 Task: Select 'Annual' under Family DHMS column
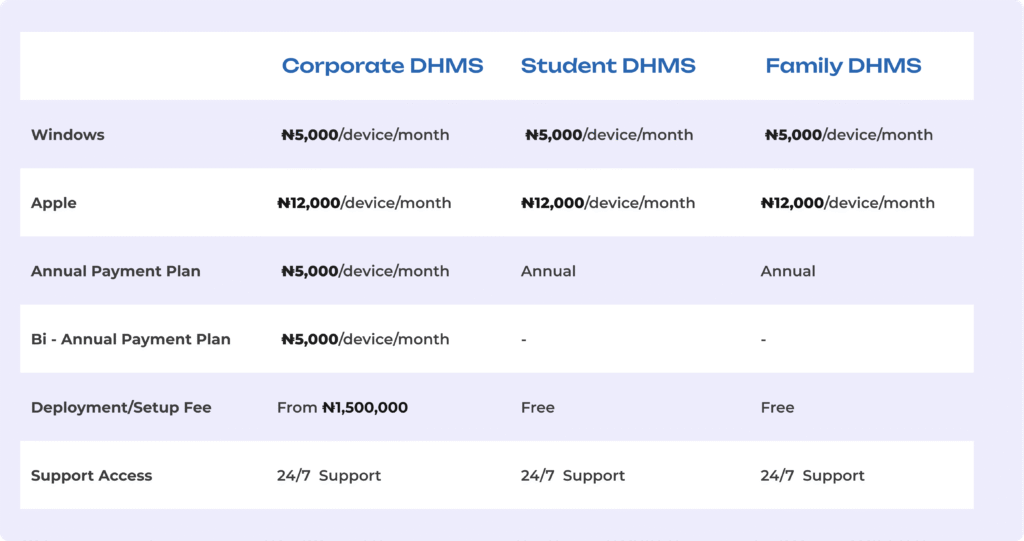(788, 271)
